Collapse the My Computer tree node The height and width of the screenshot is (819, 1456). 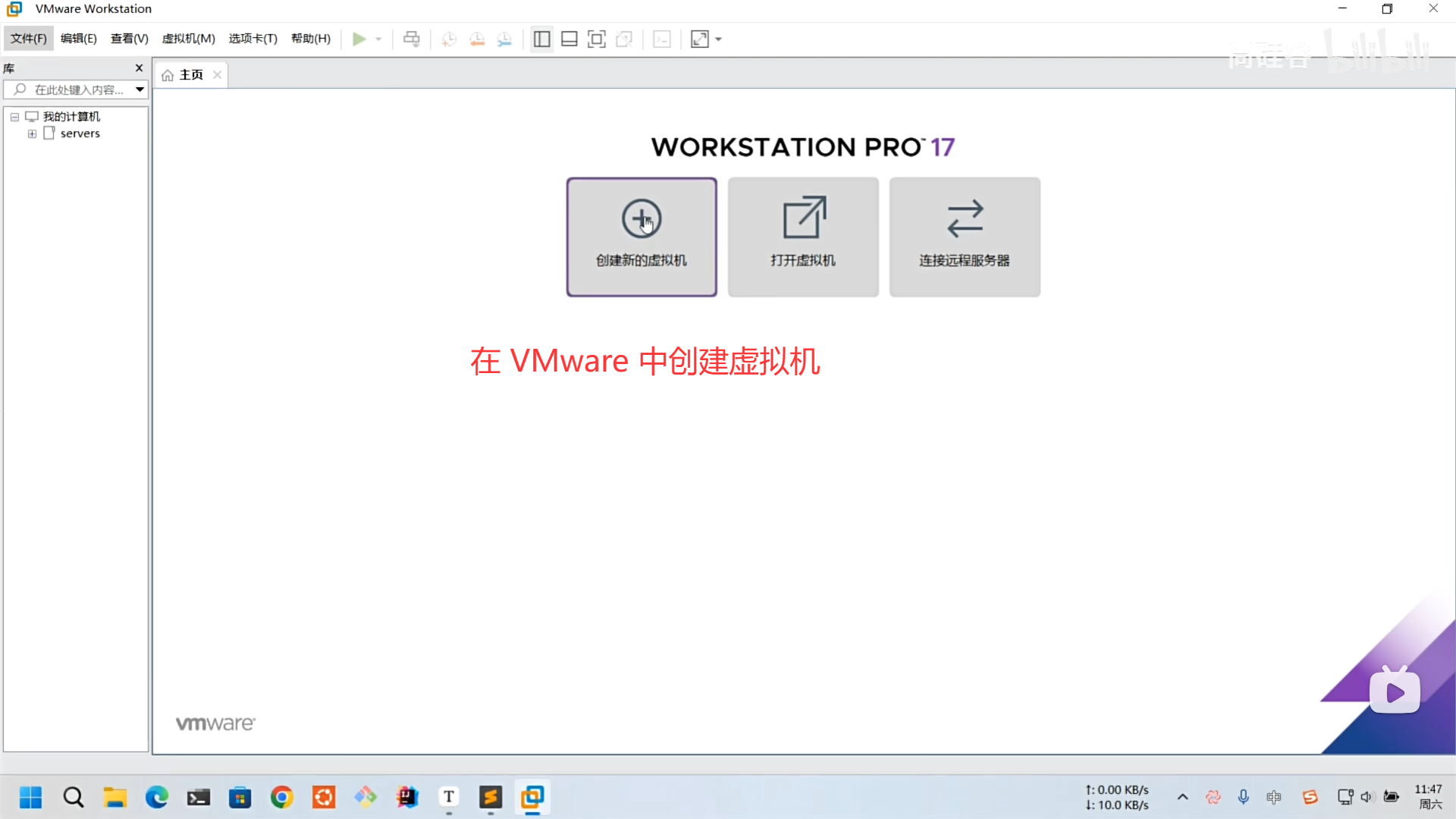point(14,117)
